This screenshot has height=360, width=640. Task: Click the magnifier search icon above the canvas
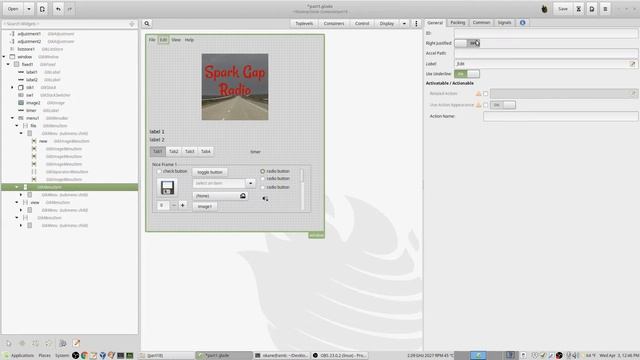tap(147, 24)
